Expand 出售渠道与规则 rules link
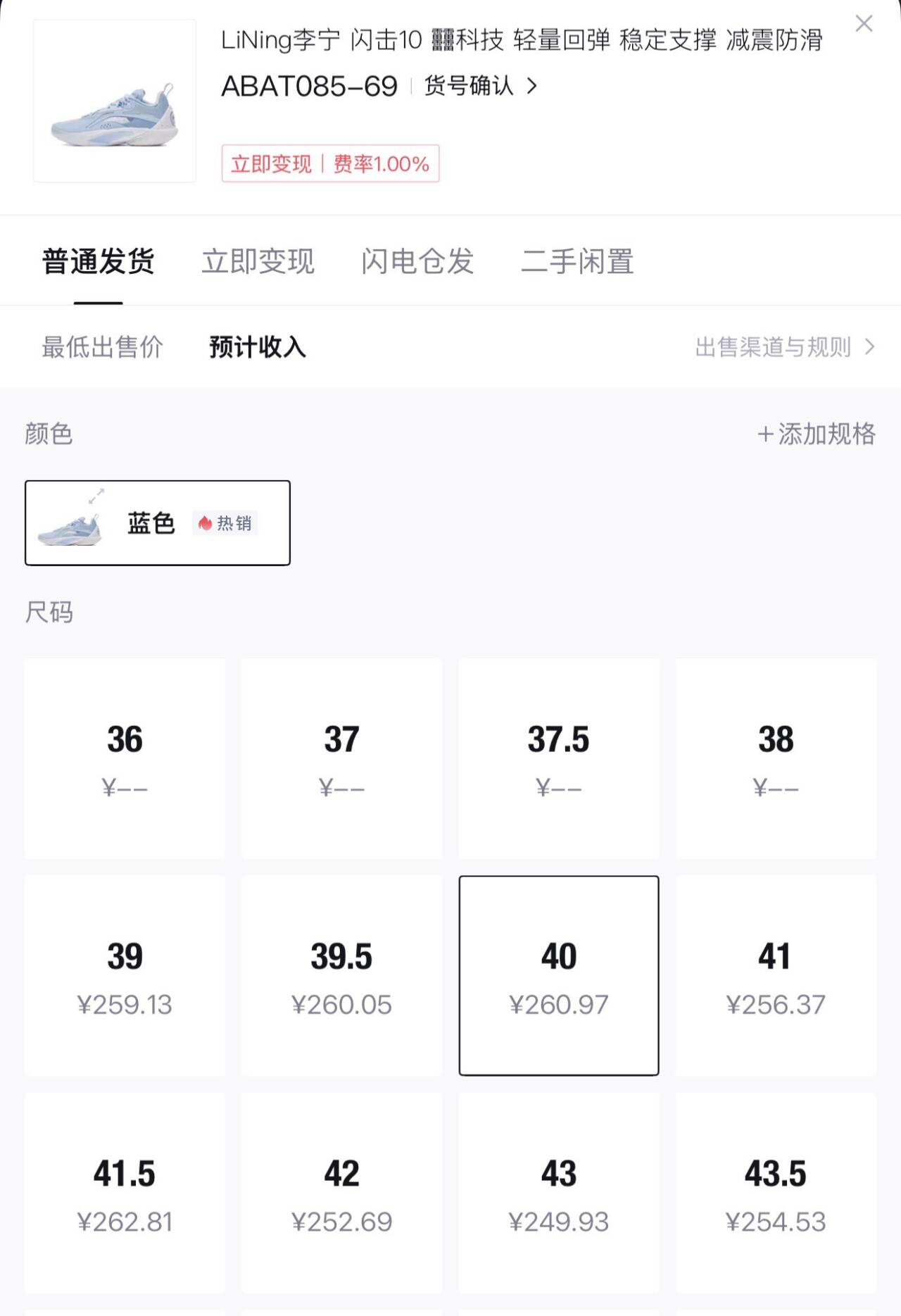901x1316 pixels. [784, 347]
